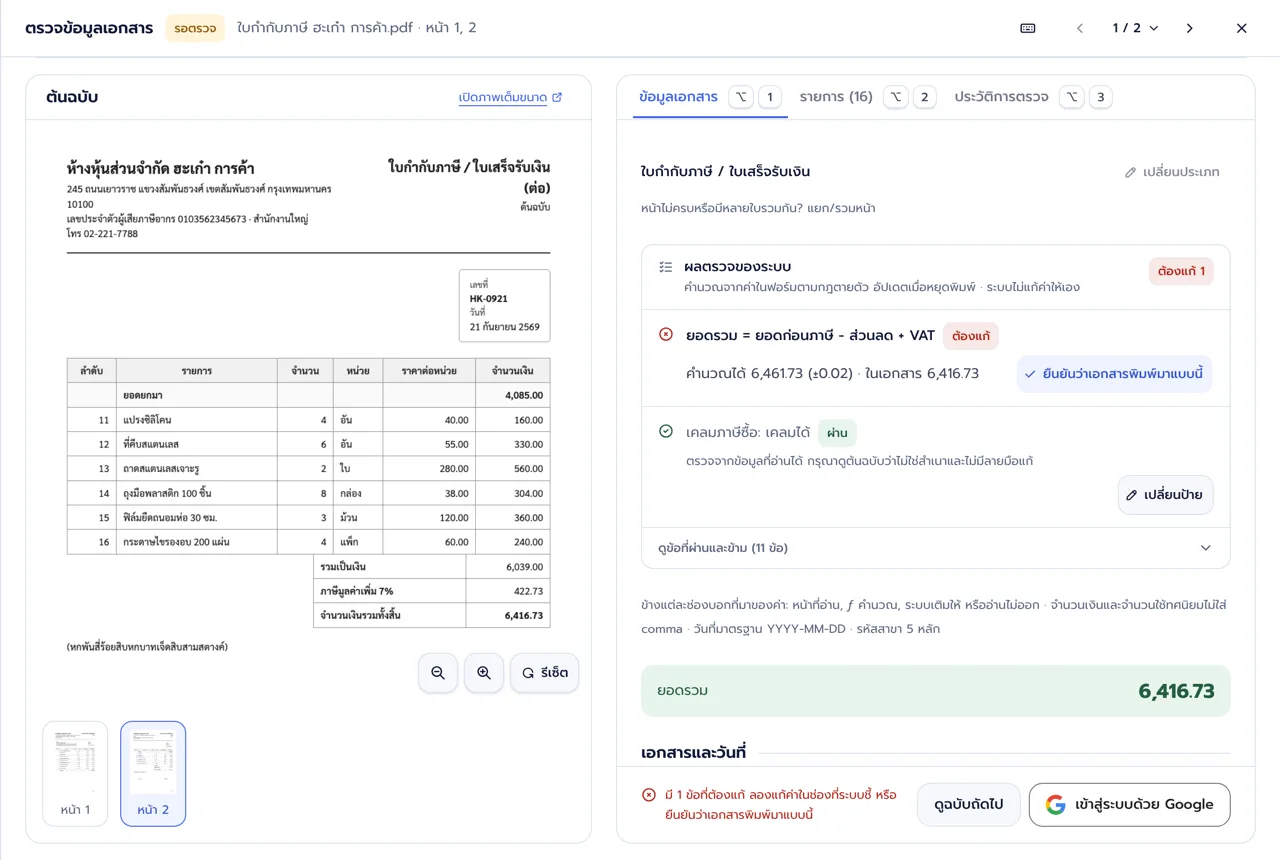Expand ดูข้อที่ผ่านและข้าม (11 ข้อ) section

point(935,548)
